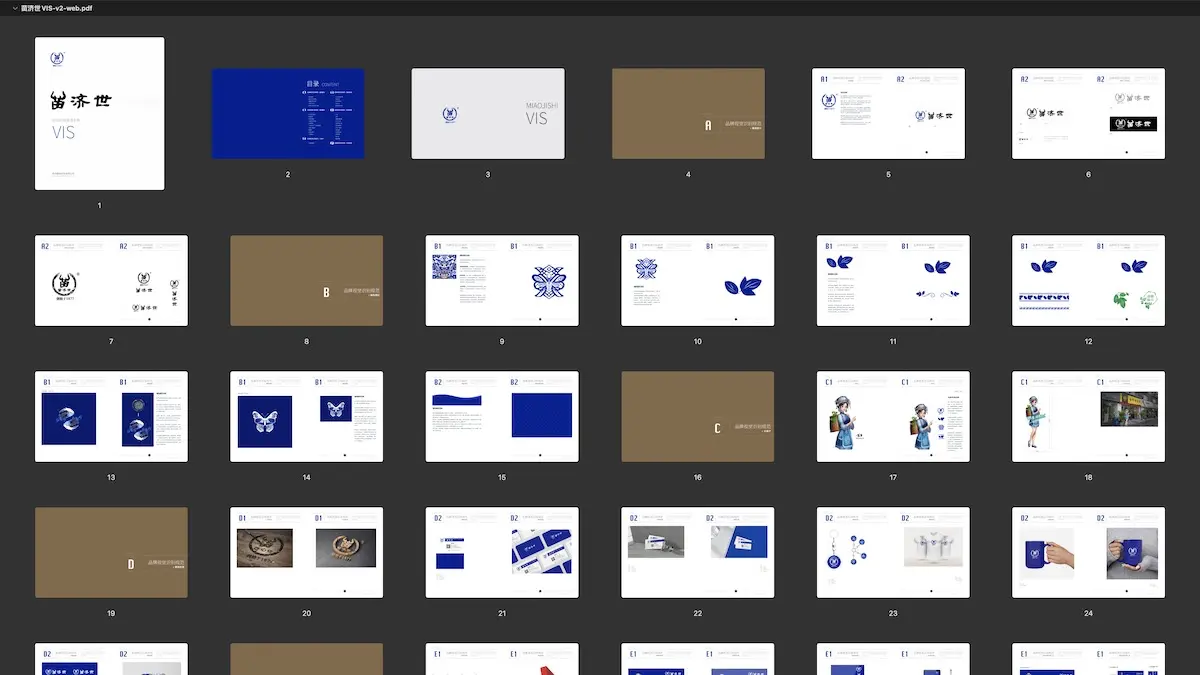Open the page 17 mascot thumbnail
Viewport: 1200px width, 675px height.
click(893, 416)
